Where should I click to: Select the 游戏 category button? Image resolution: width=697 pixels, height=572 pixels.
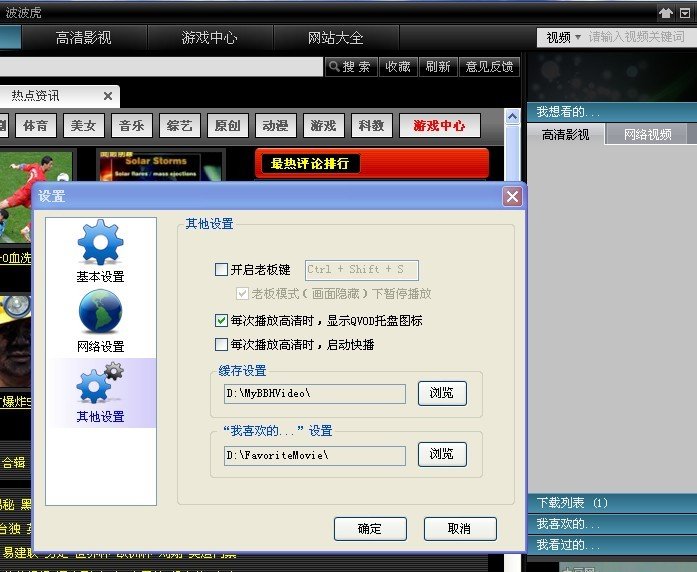[324, 126]
